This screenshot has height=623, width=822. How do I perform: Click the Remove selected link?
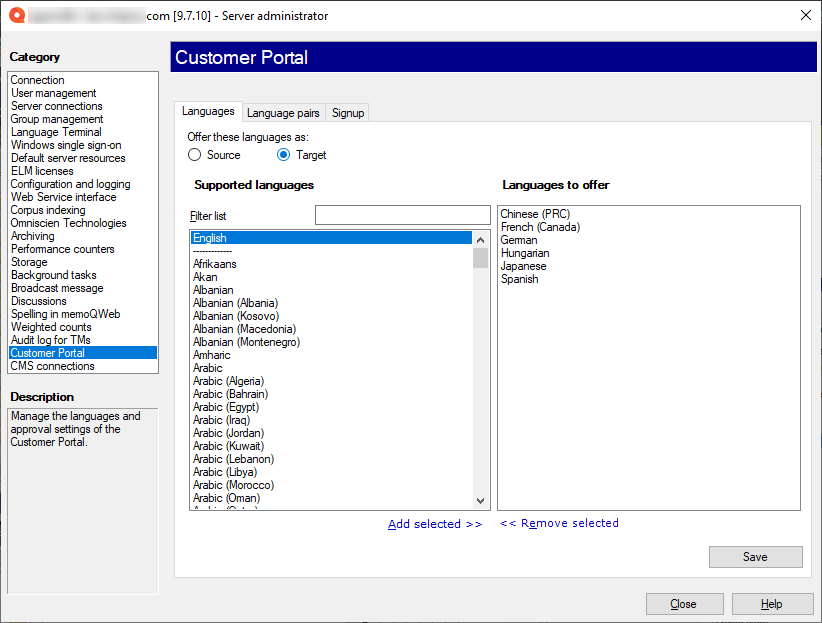[559, 523]
